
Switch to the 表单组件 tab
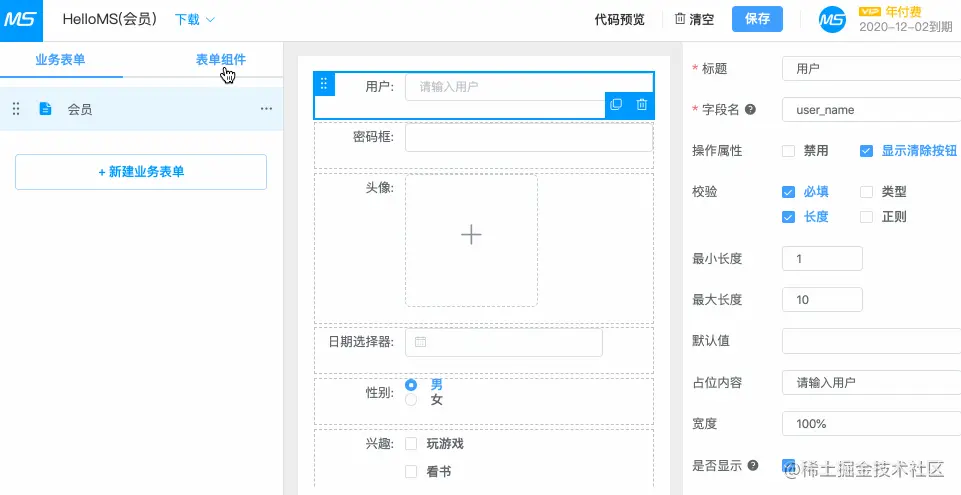221,60
